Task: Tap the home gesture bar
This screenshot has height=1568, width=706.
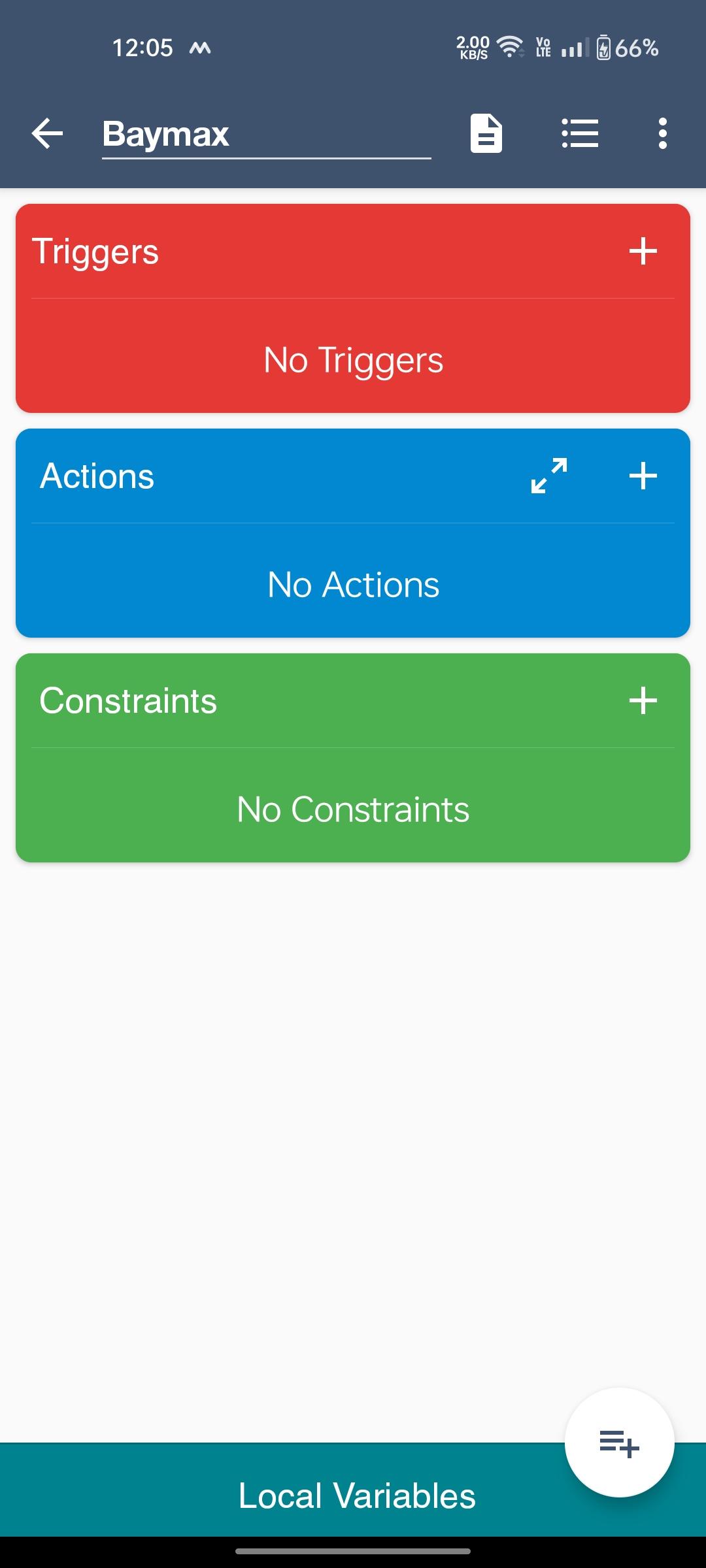Action: [353, 1551]
